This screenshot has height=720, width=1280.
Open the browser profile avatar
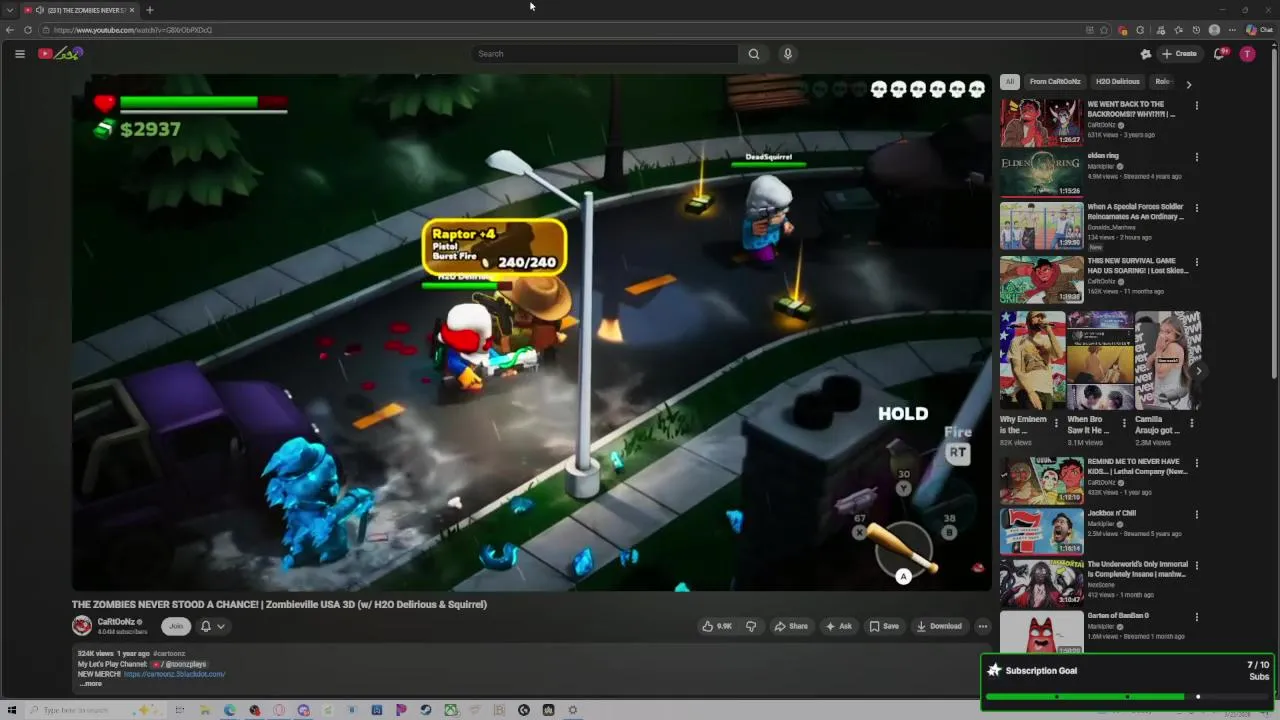coord(1214,30)
